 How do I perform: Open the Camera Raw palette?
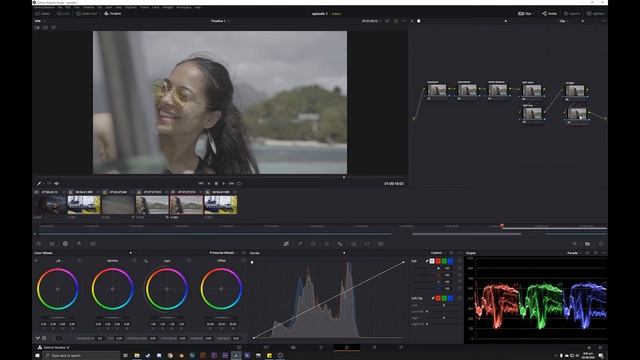[39, 244]
